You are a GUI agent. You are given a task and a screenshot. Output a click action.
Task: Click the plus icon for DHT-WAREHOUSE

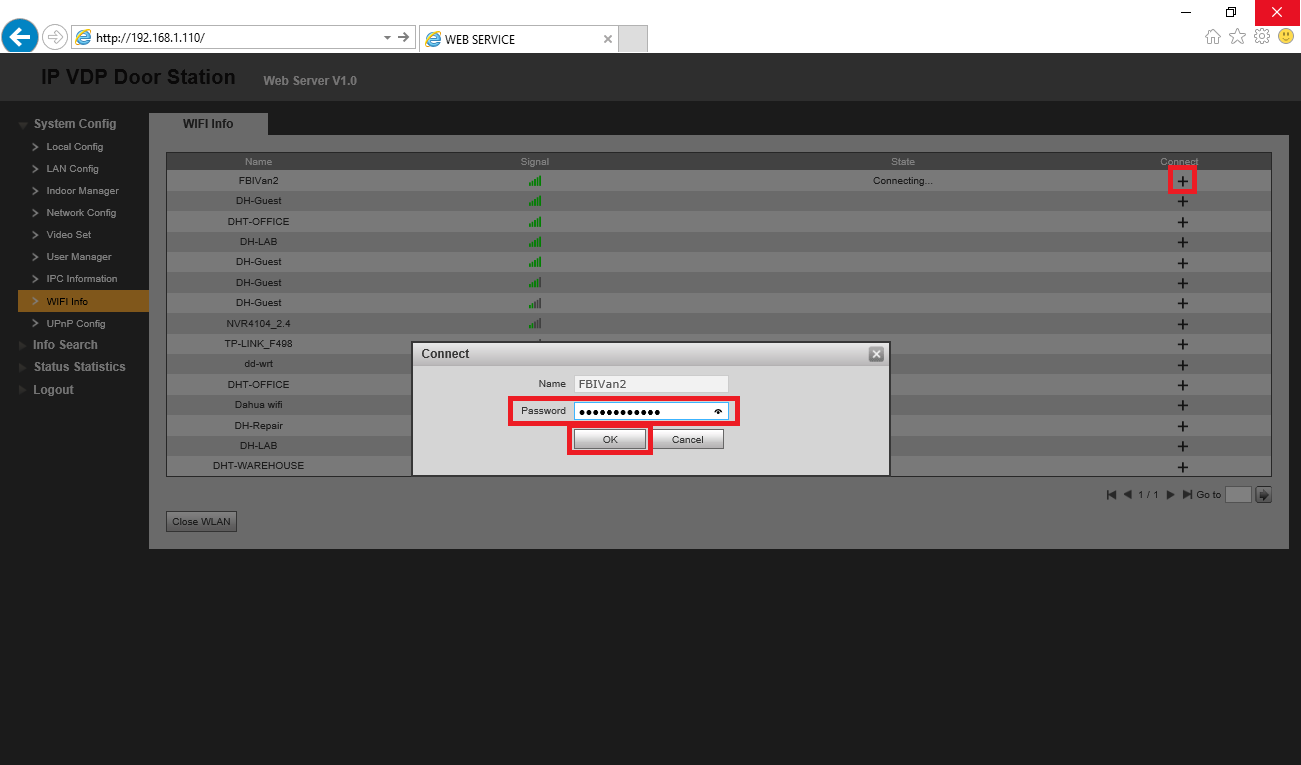pos(1183,467)
